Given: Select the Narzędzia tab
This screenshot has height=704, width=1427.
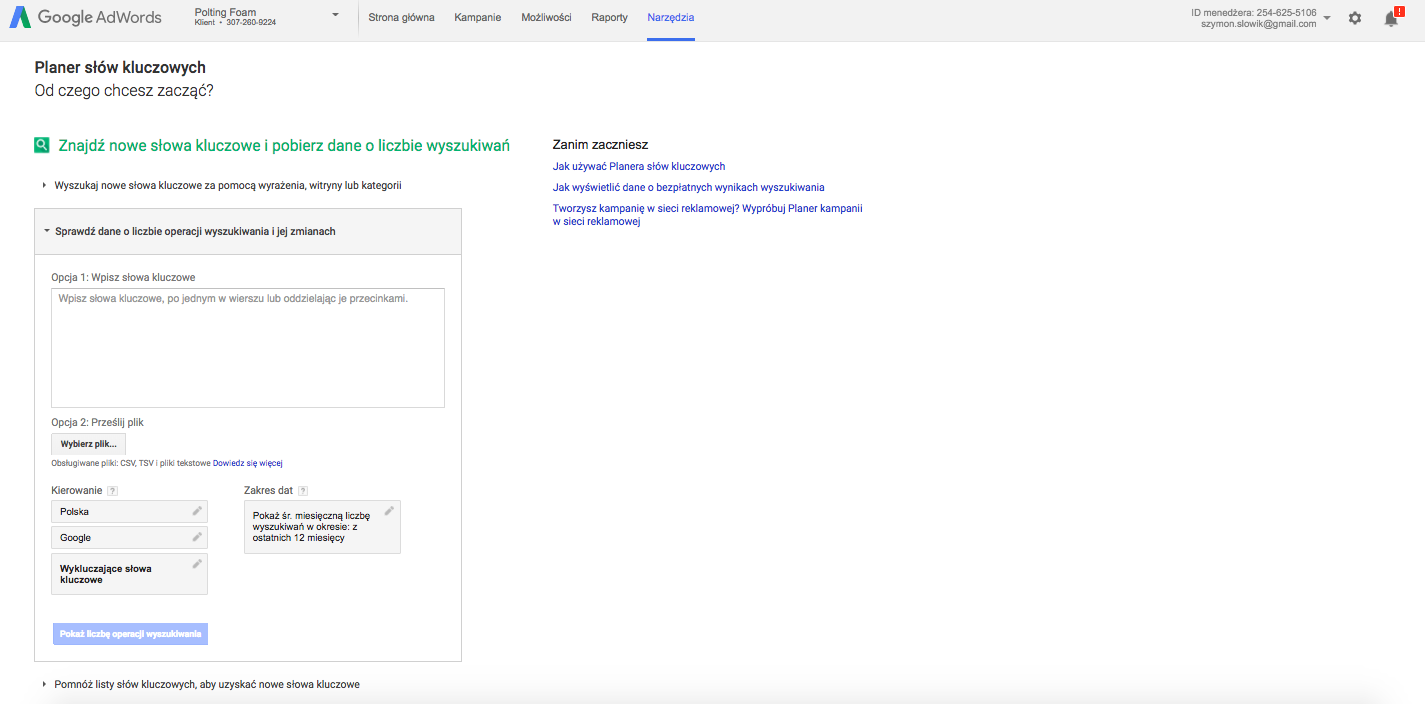Looking at the screenshot, I should point(670,18).
